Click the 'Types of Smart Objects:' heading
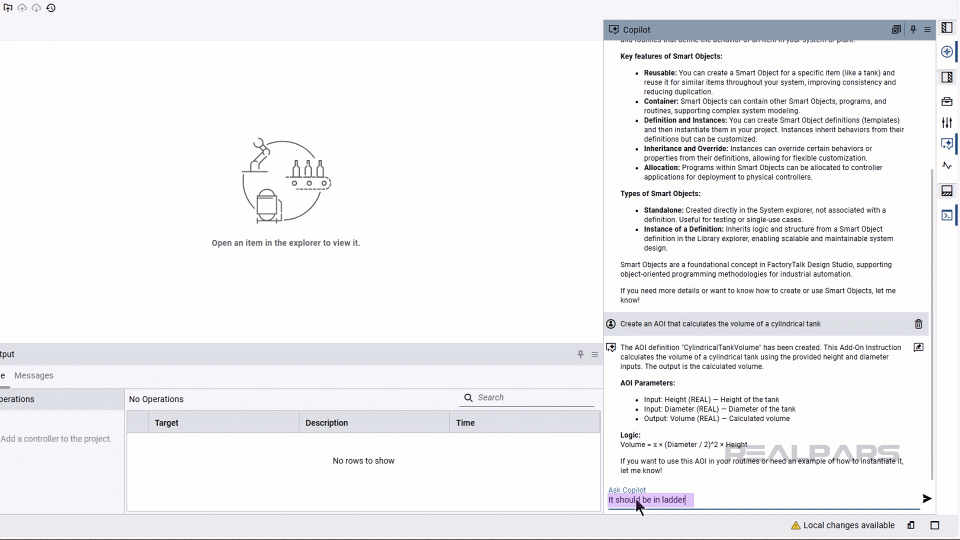Viewport: 960px width, 540px height. pyautogui.click(x=660, y=193)
